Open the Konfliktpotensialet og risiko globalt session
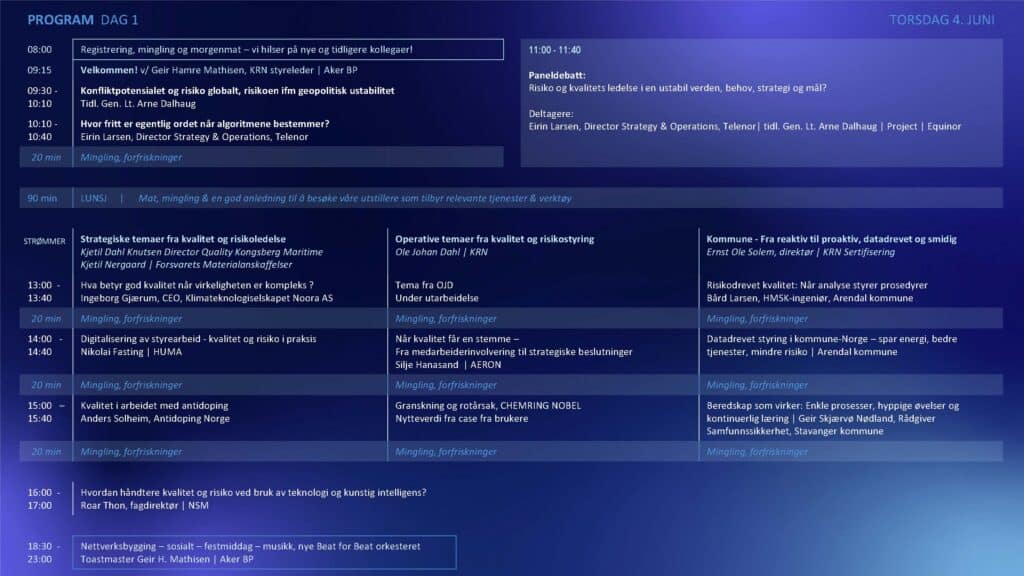1024x576 pixels. click(237, 91)
